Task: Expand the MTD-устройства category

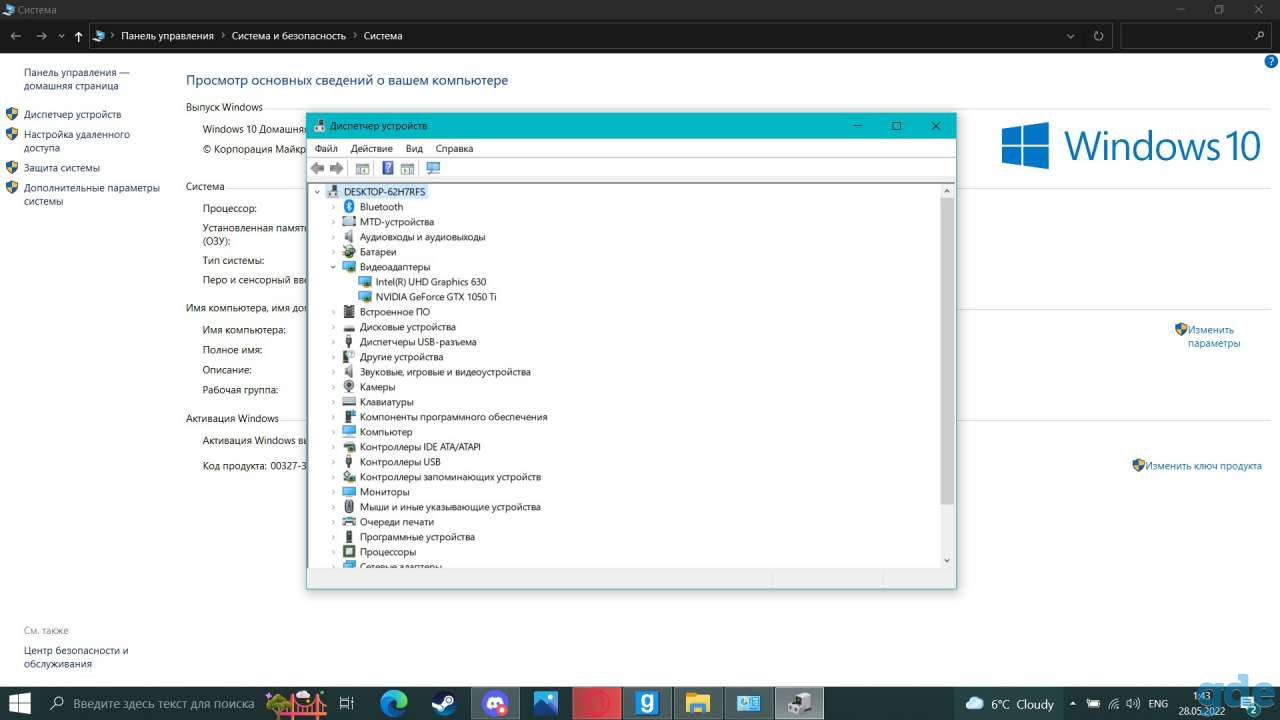Action: point(334,222)
